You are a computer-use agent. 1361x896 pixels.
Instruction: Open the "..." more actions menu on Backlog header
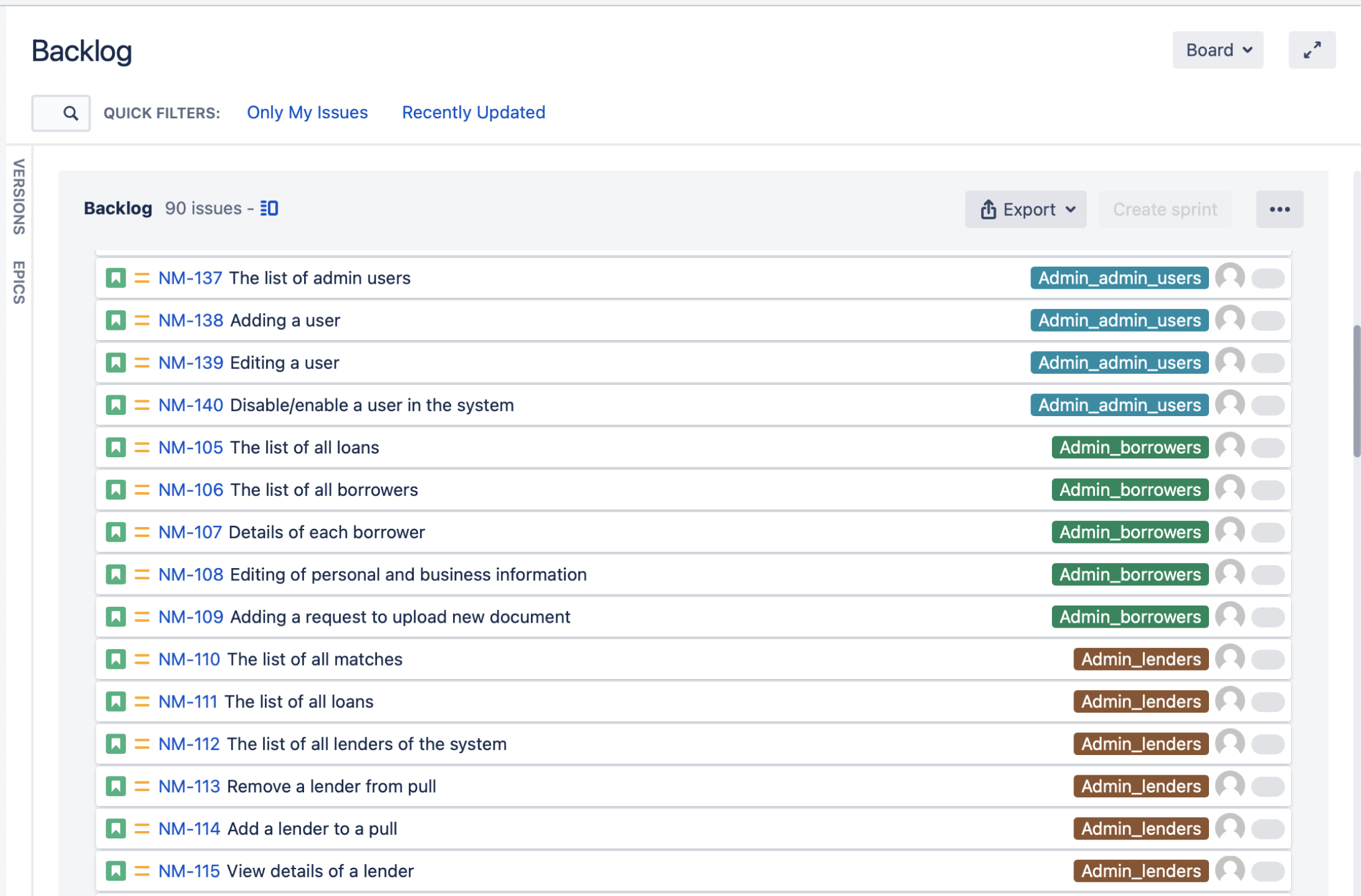point(1279,209)
